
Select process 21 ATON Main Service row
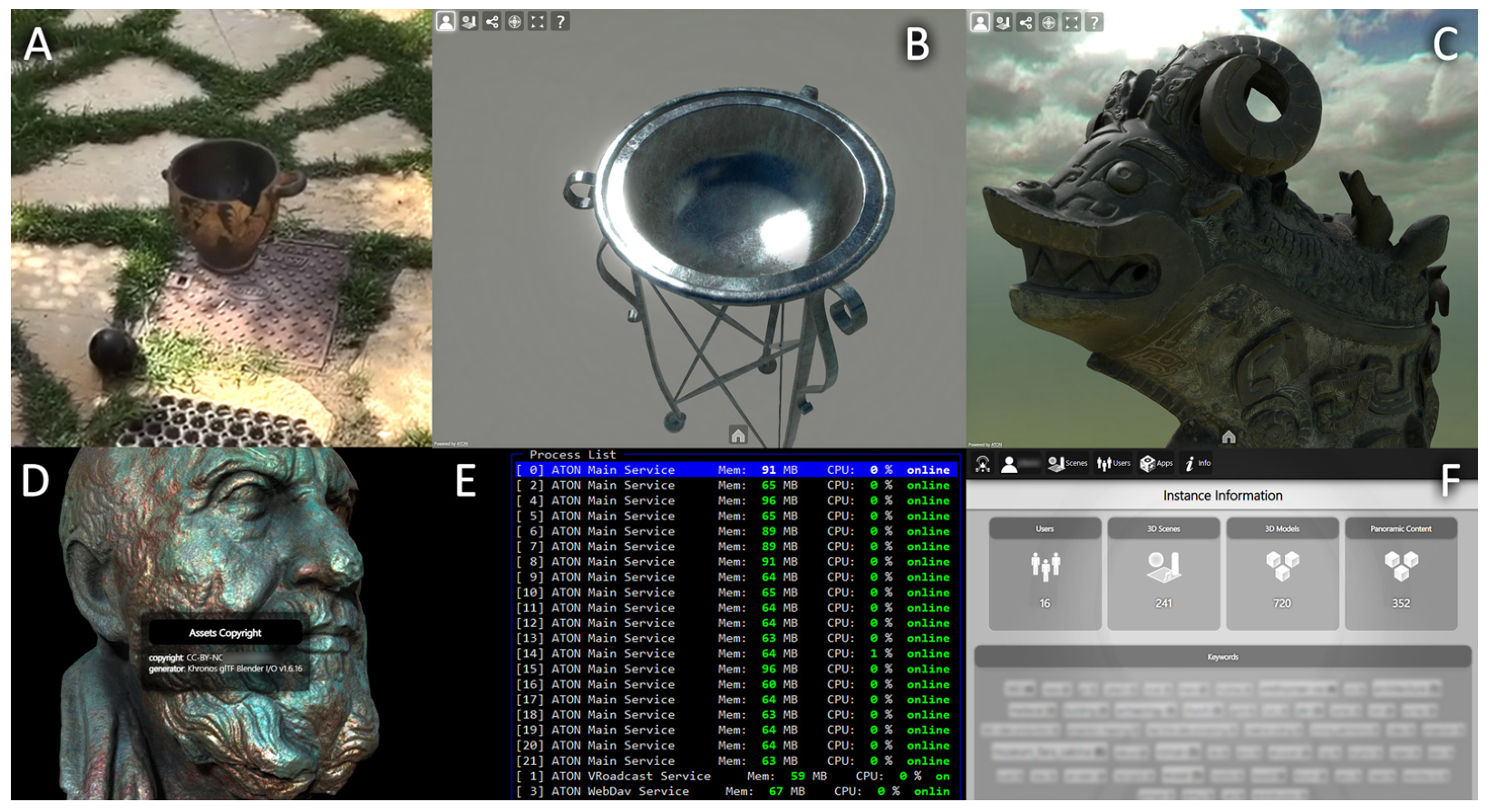point(735,761)
